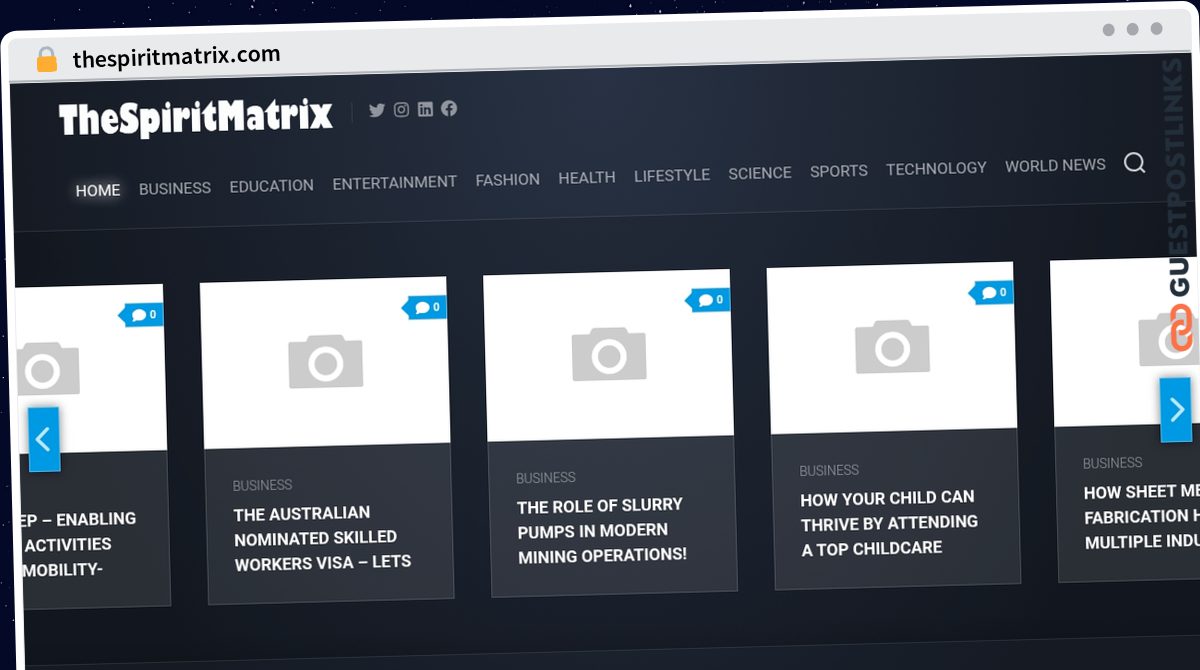Open thumbnail of Australian Visa article
Image resolution: width=1200 pixels, height=670 pixels.
(325, 363)
